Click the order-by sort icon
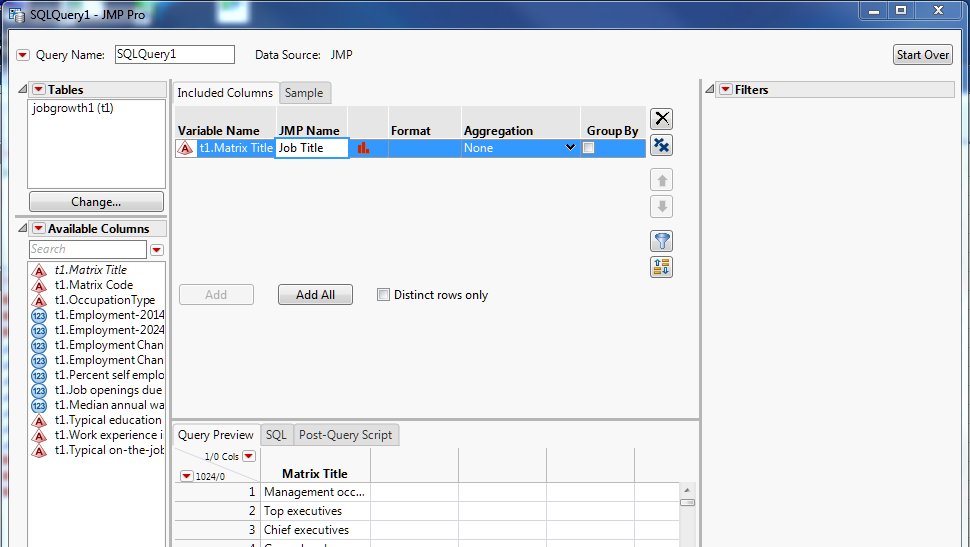970x547 pixels. 661,267
